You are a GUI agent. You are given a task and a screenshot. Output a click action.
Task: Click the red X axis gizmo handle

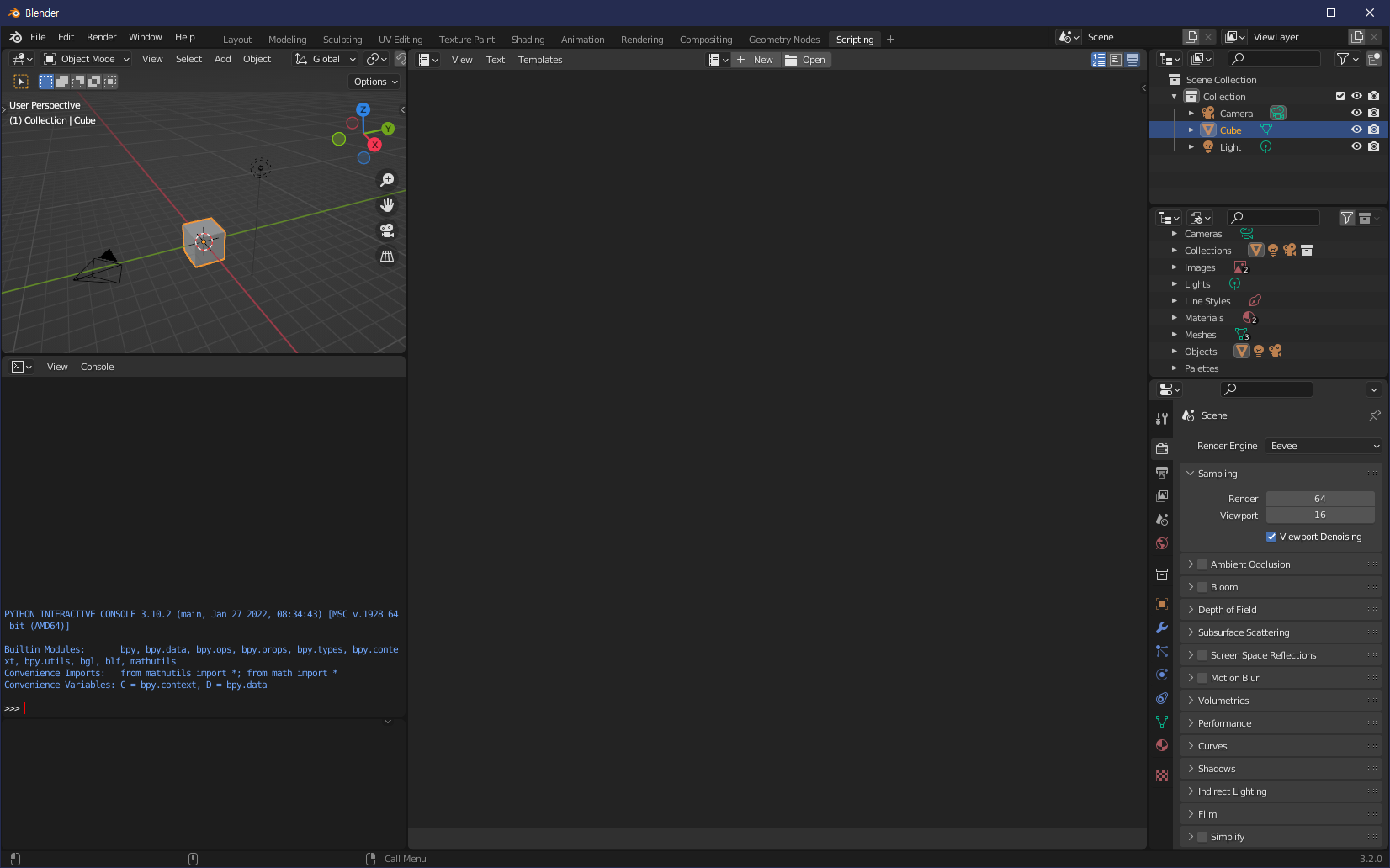375,145
